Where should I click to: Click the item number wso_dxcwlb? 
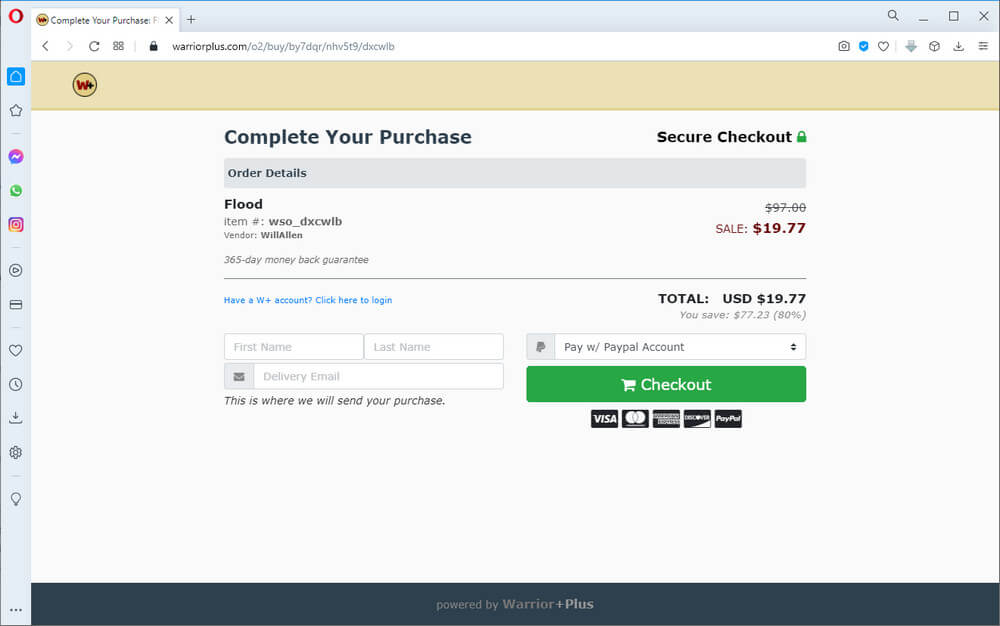[x=305, y=221]
